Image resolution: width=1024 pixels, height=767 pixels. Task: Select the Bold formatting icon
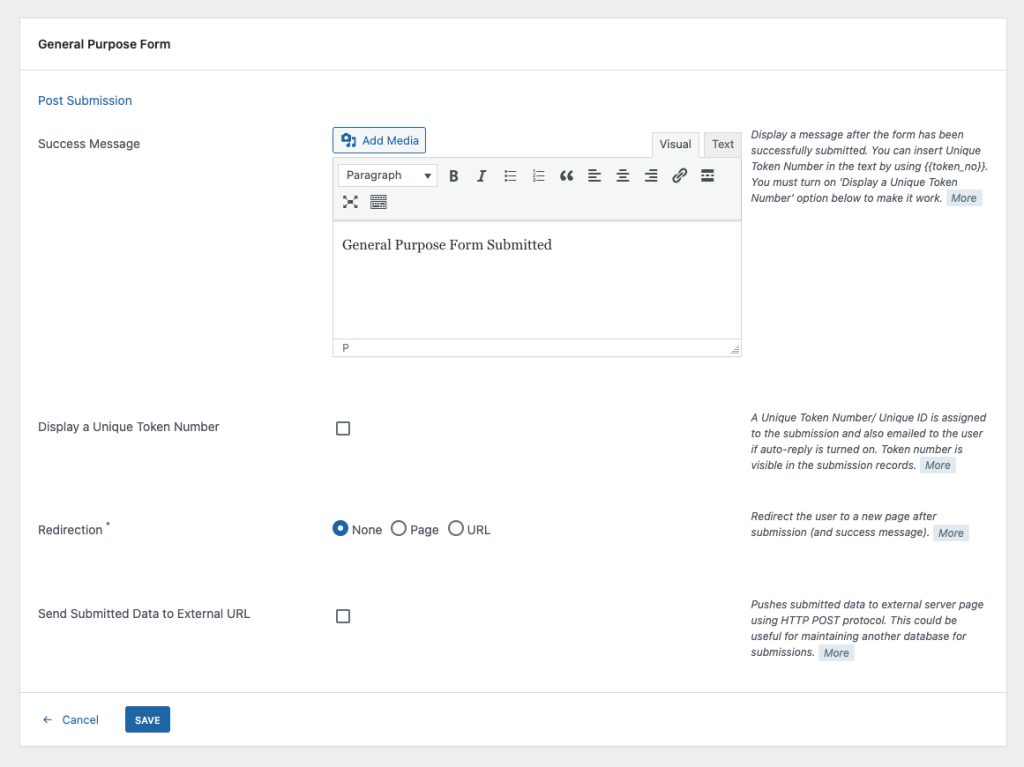pyautogui.click(x=454, y=175)
